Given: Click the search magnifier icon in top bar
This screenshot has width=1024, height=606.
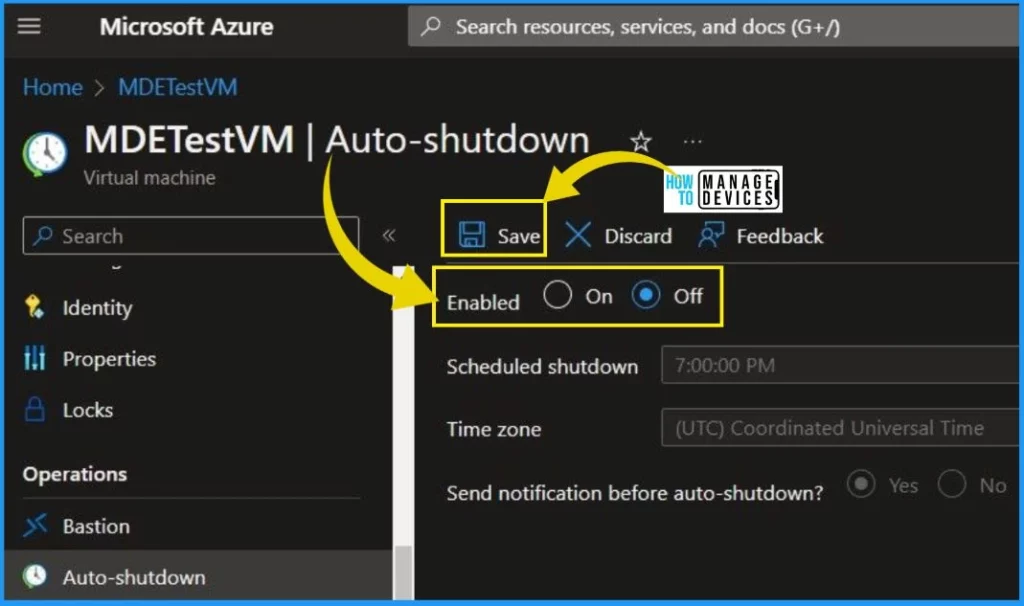Looking at the screenshot, I should pyautogui.click(x=430, y=27).
